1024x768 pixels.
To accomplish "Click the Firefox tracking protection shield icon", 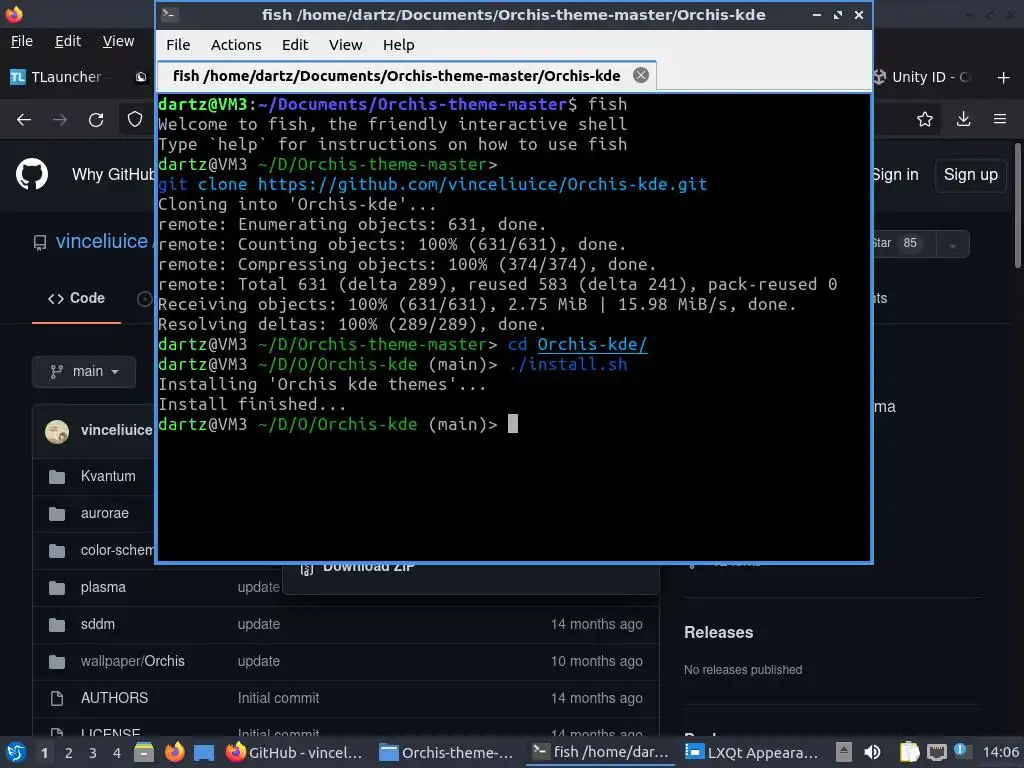I will 135,119.
